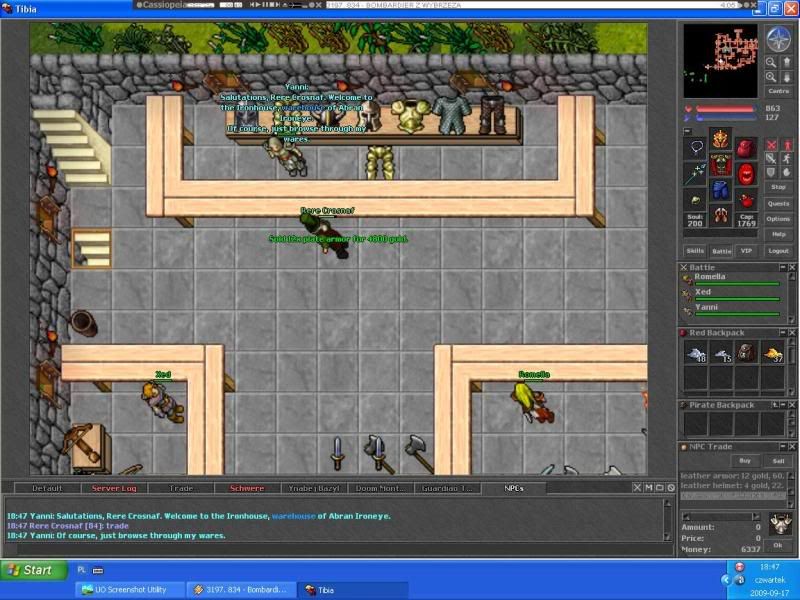This screenshot has width=800, height=600.
Task: Select the stack of 15 in Red Backpack
Action: (x=721, y=353)
